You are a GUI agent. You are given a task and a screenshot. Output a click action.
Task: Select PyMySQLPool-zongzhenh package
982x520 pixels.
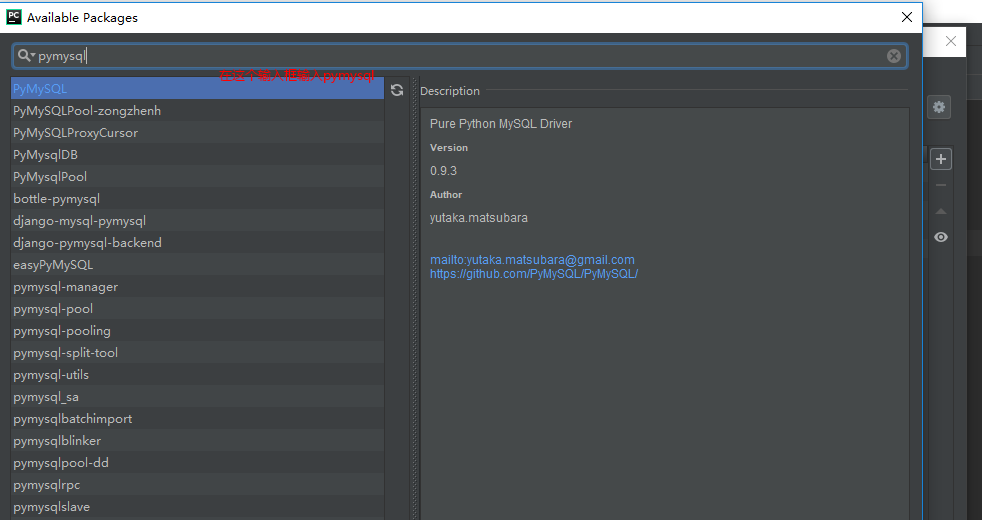pyautogui.click(x=197, y=110)
